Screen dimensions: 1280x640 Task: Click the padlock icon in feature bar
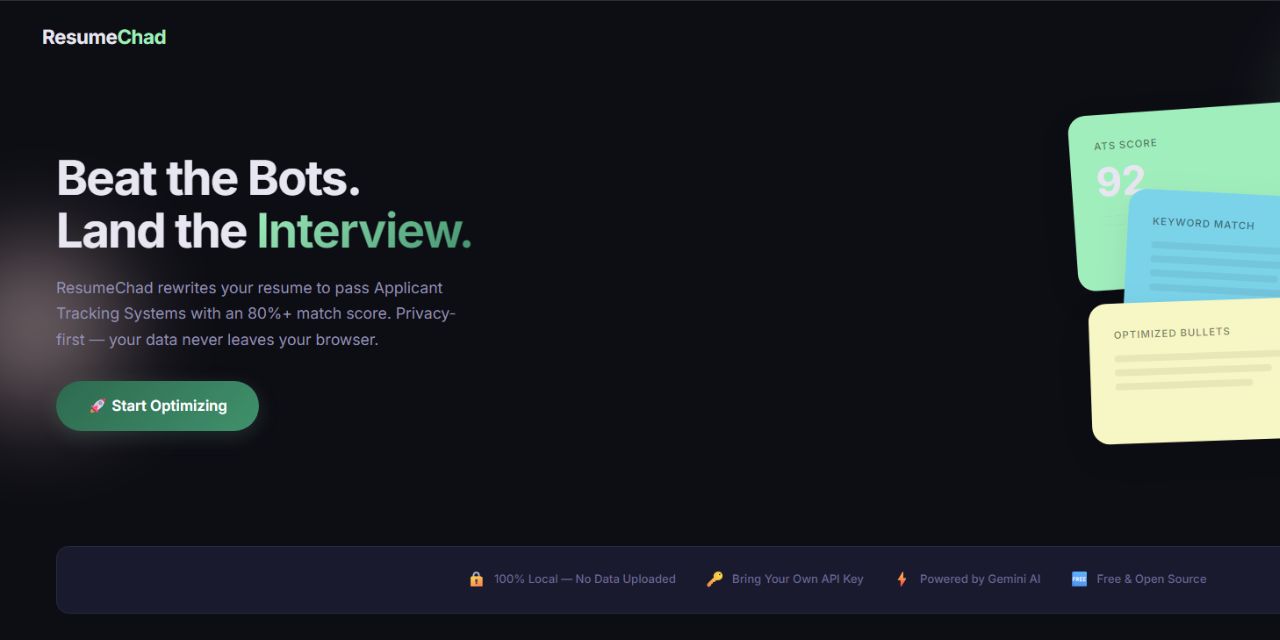click(476, 579)
